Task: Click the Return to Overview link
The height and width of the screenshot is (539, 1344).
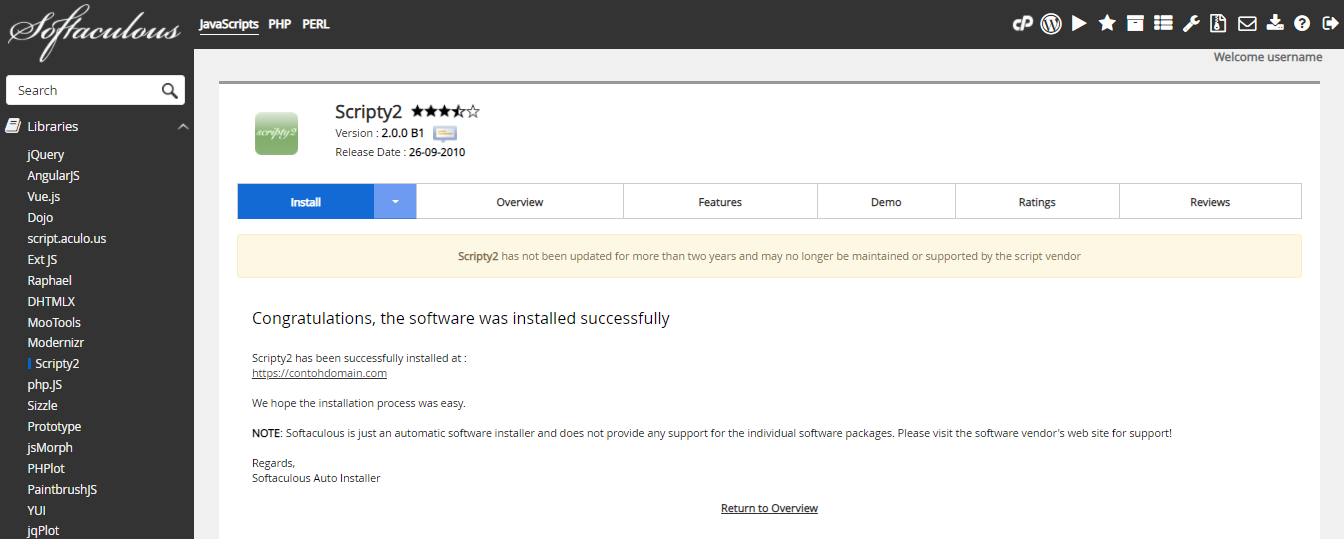Action: (x=769, y=508)
